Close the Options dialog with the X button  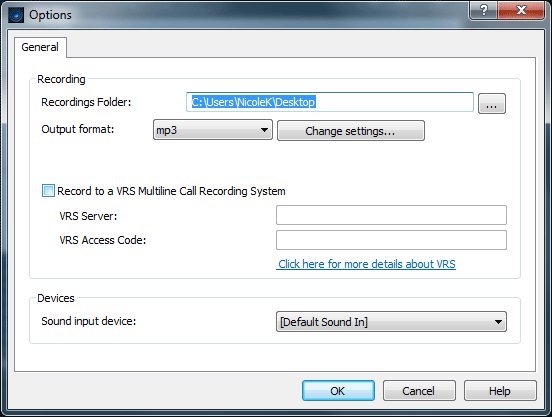click(x=521, y=10)
